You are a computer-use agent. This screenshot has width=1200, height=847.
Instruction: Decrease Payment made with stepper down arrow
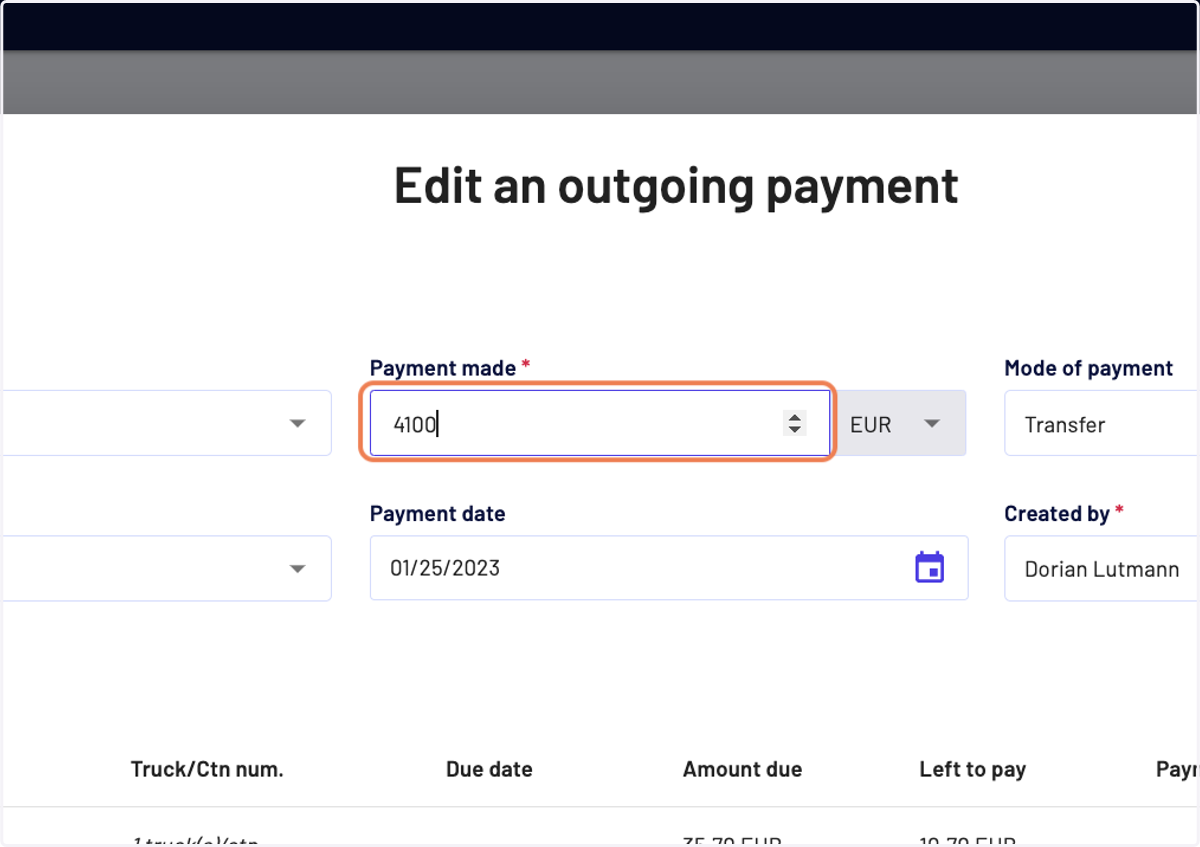794,430
